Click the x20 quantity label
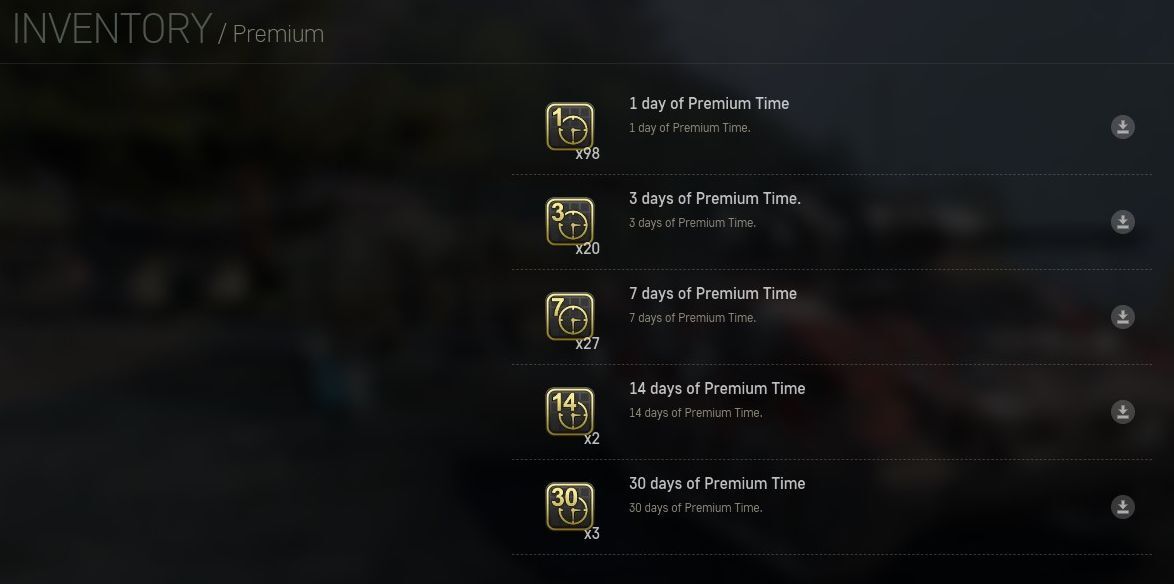This screenshot has height=584, width=1174. pyautogui.click(x=588, y=249)
